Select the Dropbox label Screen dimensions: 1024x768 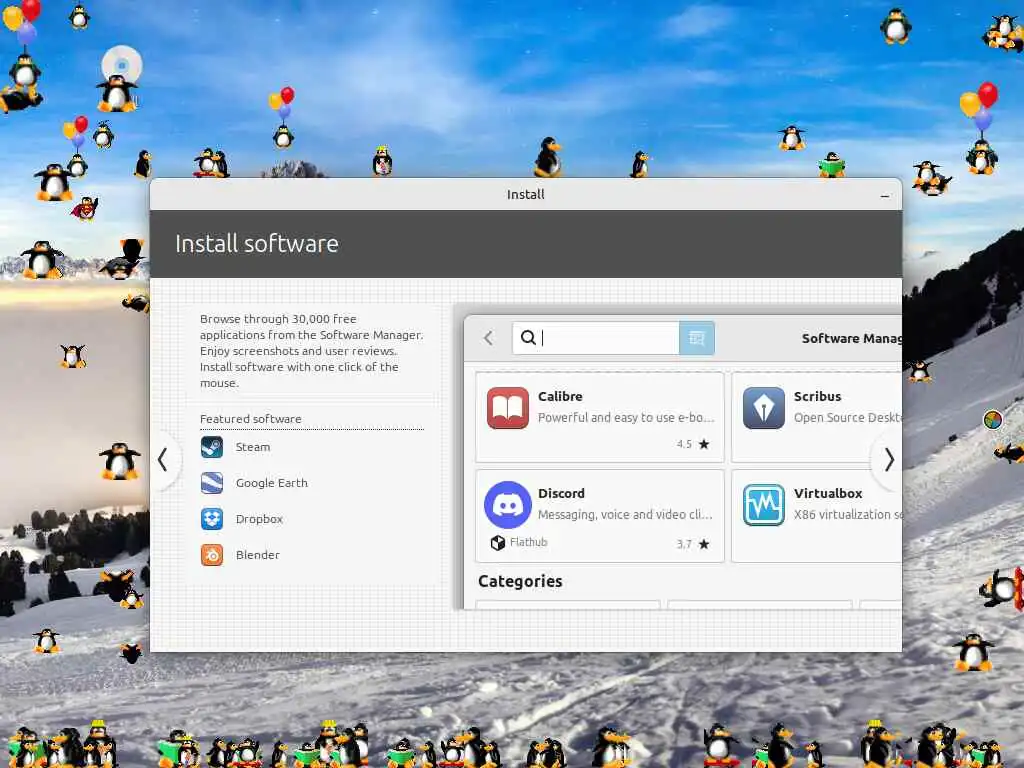click(x=259, y=519)
